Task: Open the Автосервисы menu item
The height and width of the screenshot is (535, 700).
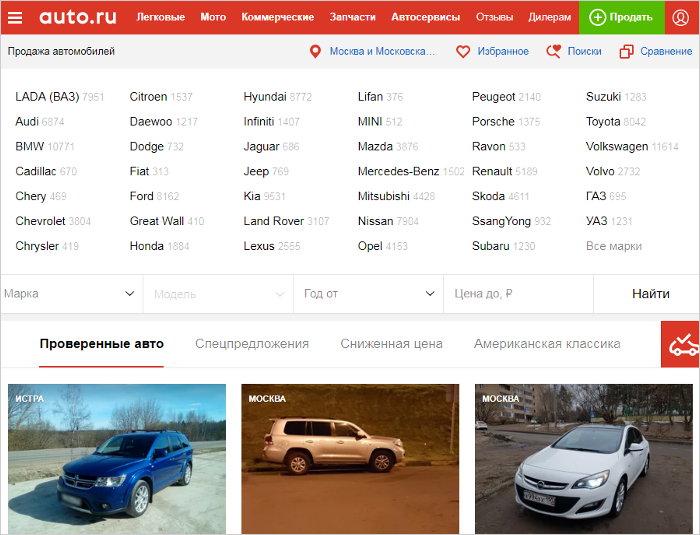Action: [425, 17]
